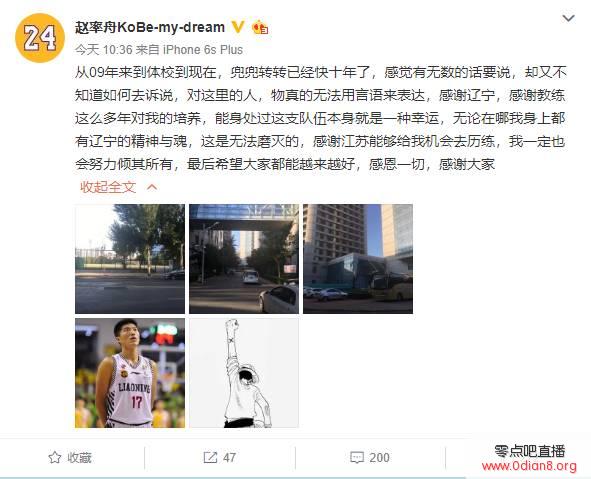Open the username 赵率舟KoBe-my-dream profile link
The height and width of the screenshot is (479, 591).
click(x=150, y=27)
